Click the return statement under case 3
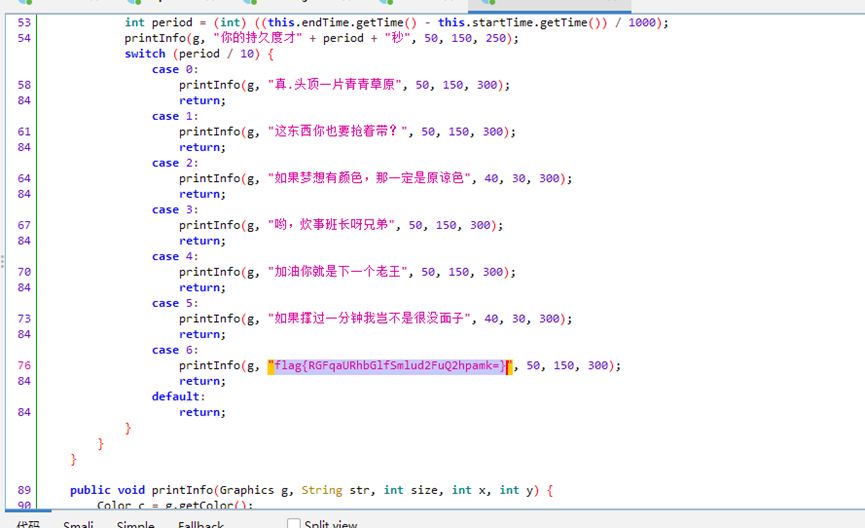The width and height of the screenshot is (865, 528). (202, 241)
